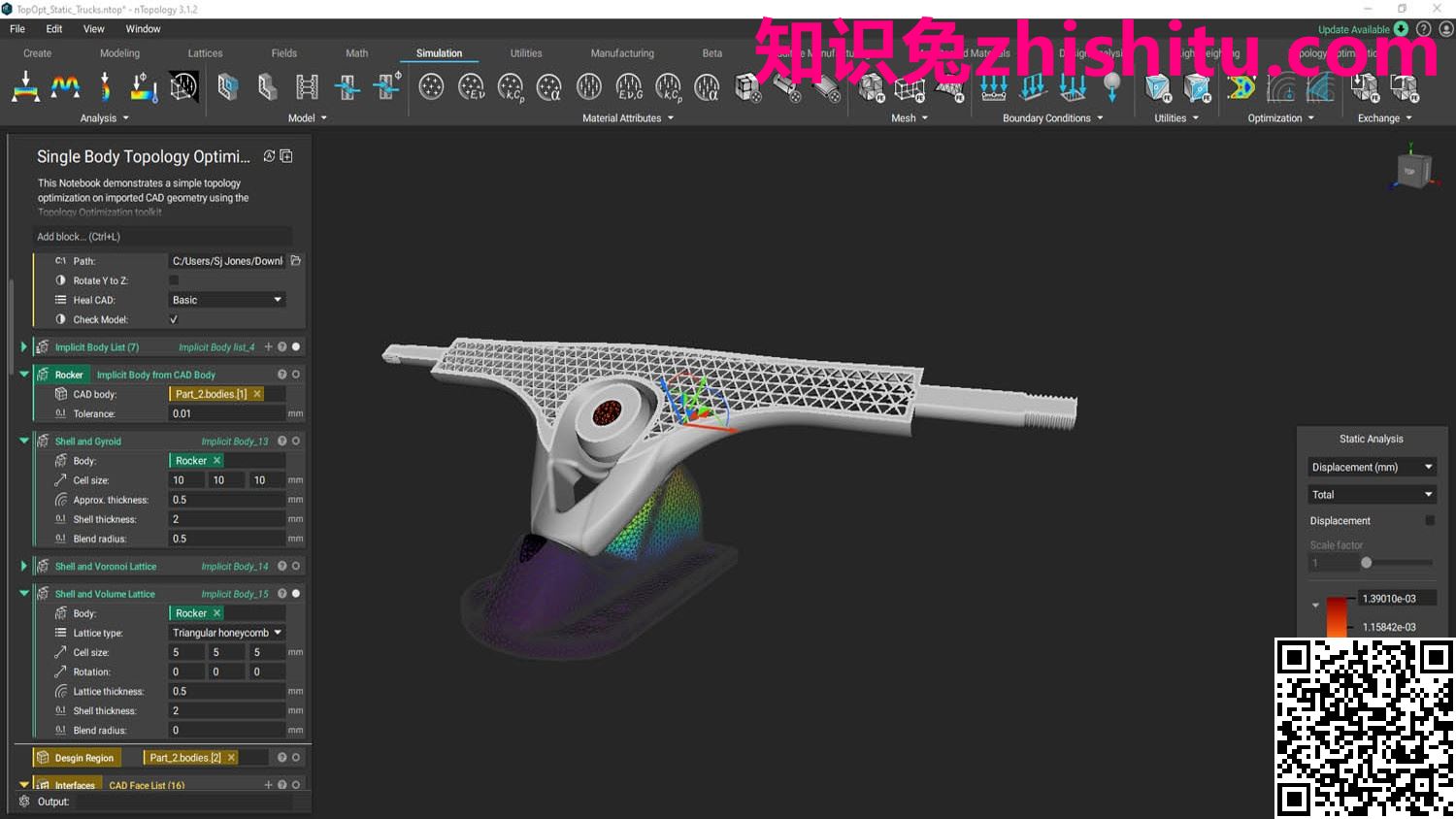Open the Total component dropdown
Screen dimensions: 1456x819
(1371, 494)
